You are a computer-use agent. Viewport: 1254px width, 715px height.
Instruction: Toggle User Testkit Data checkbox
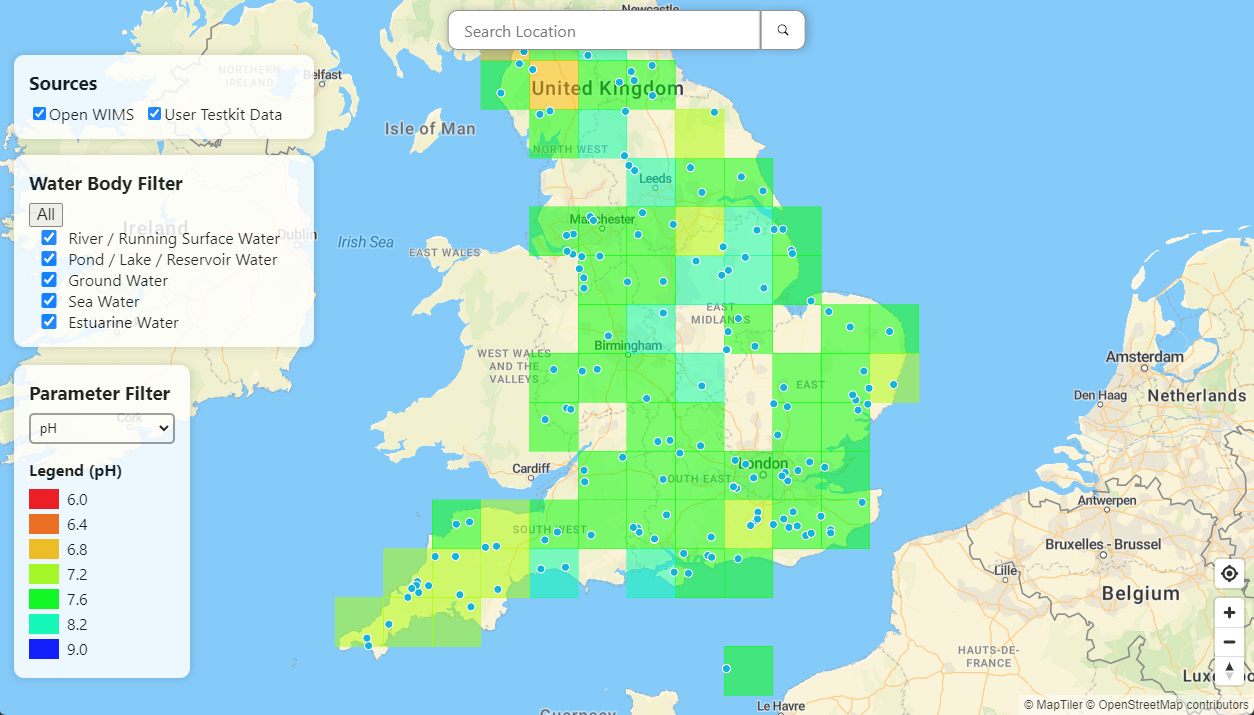click(x=155, y=114)
